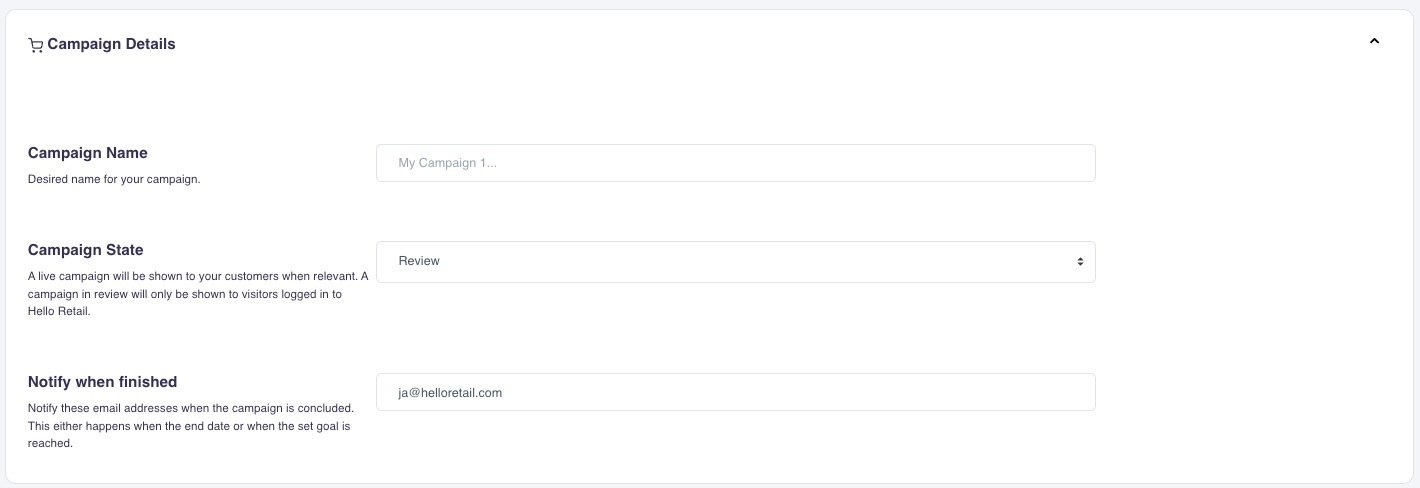Viewport: 1420px width, 488px height.
Task: Click the right end of the Campaign Name textbox
Action: click(1070, 163)
